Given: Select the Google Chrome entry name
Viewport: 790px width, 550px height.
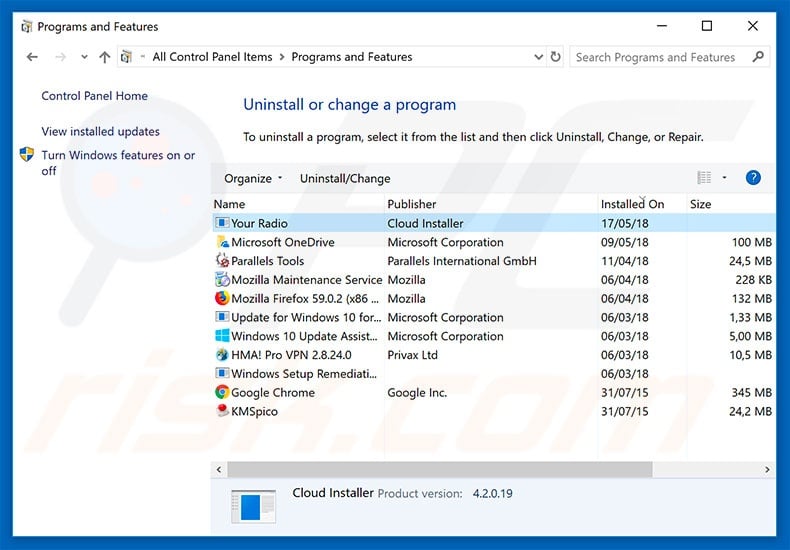Looking at the screenshot, I should point(273,393).
